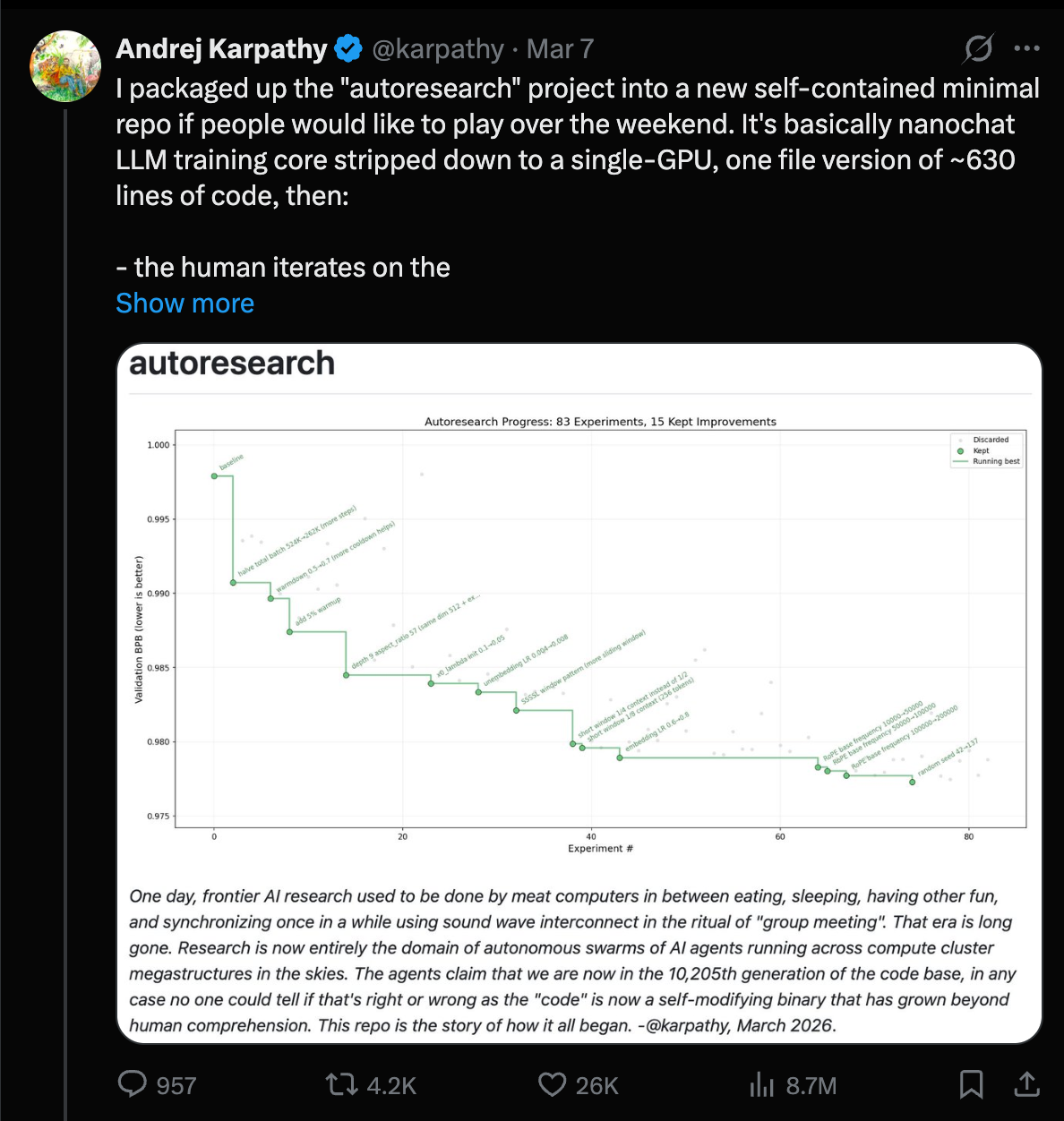Image resolution: width=1064 pixels, height=1121 pixels.
Task: Open Andrej Karpathy's profile picture
Action: pos(64,66)
